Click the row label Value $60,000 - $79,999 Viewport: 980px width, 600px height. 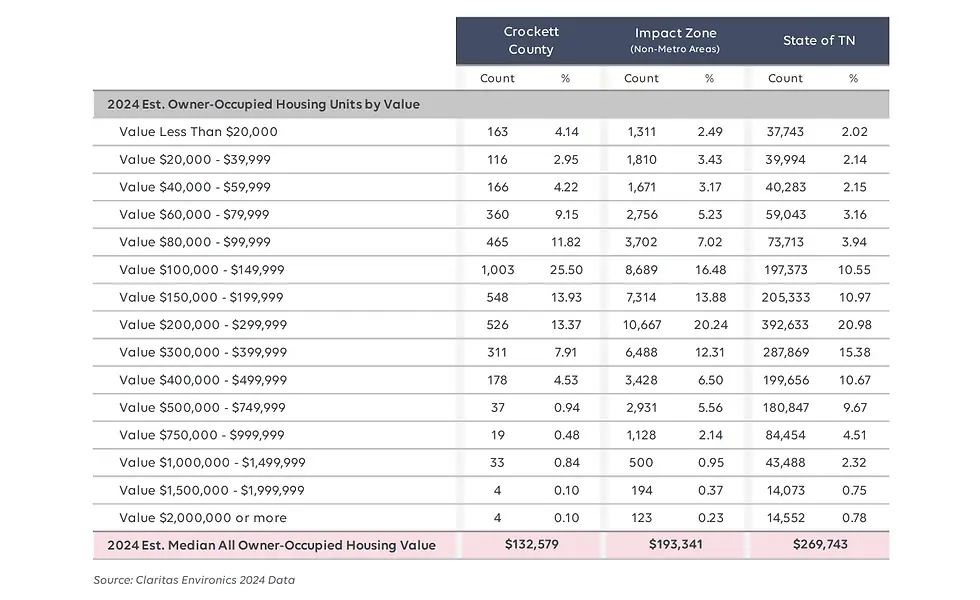coord(194,214)
